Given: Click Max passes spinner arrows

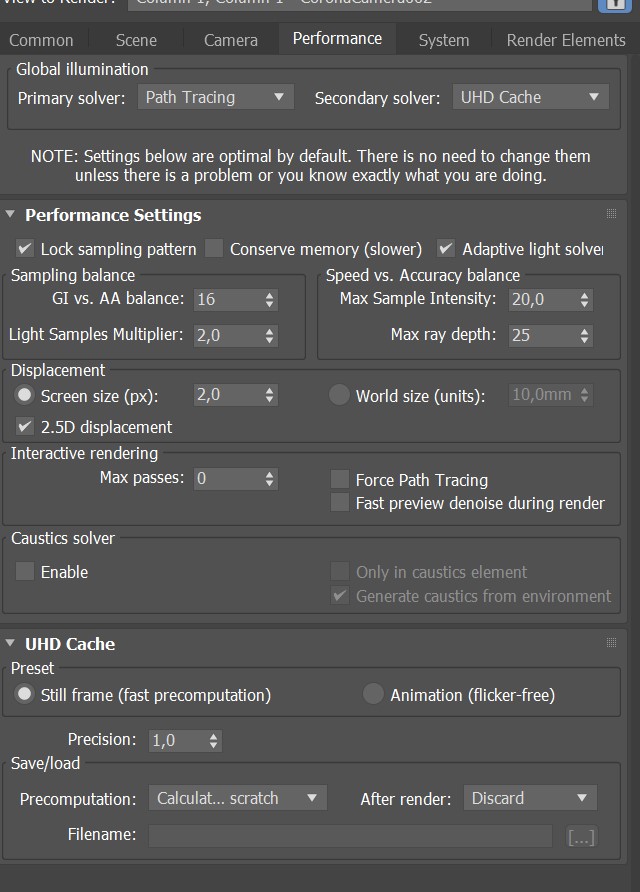Looking at the screenshot, I should 269,478.
